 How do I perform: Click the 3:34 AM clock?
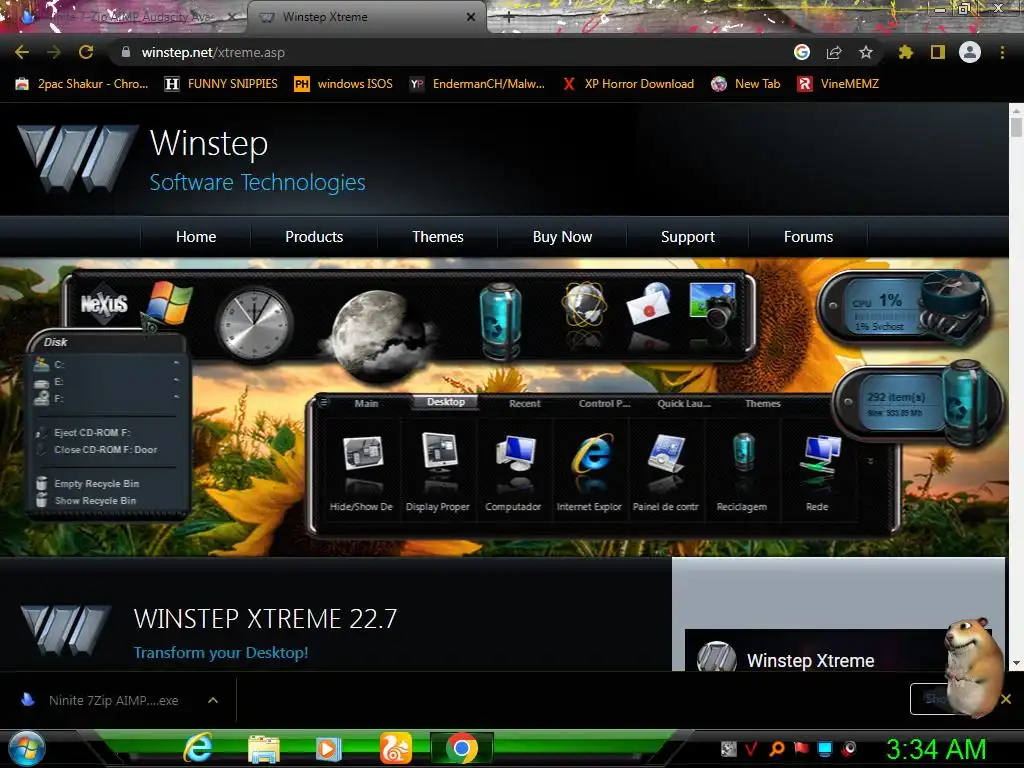point(936,749)
